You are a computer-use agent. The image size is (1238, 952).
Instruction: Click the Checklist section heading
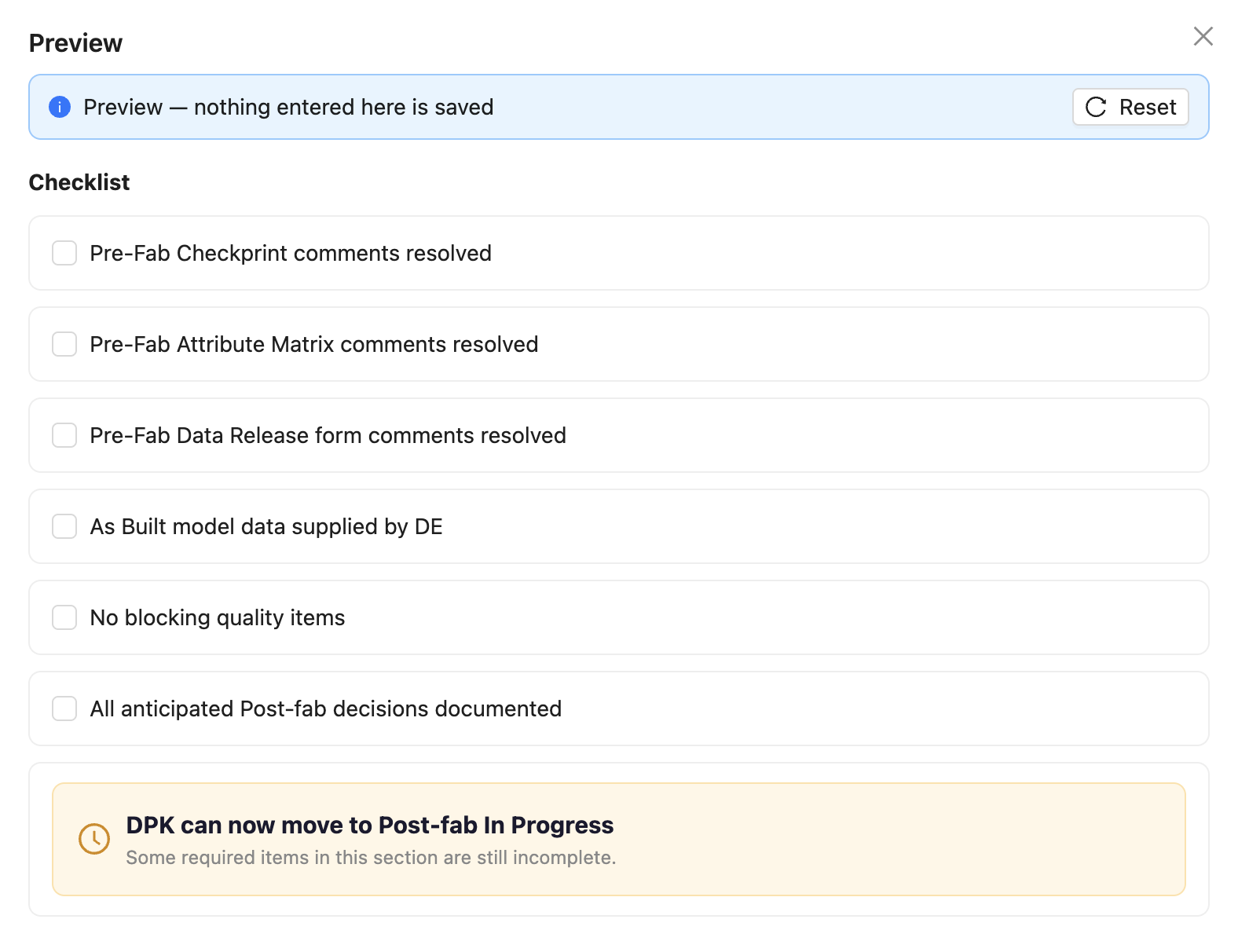tap(79, 182)
